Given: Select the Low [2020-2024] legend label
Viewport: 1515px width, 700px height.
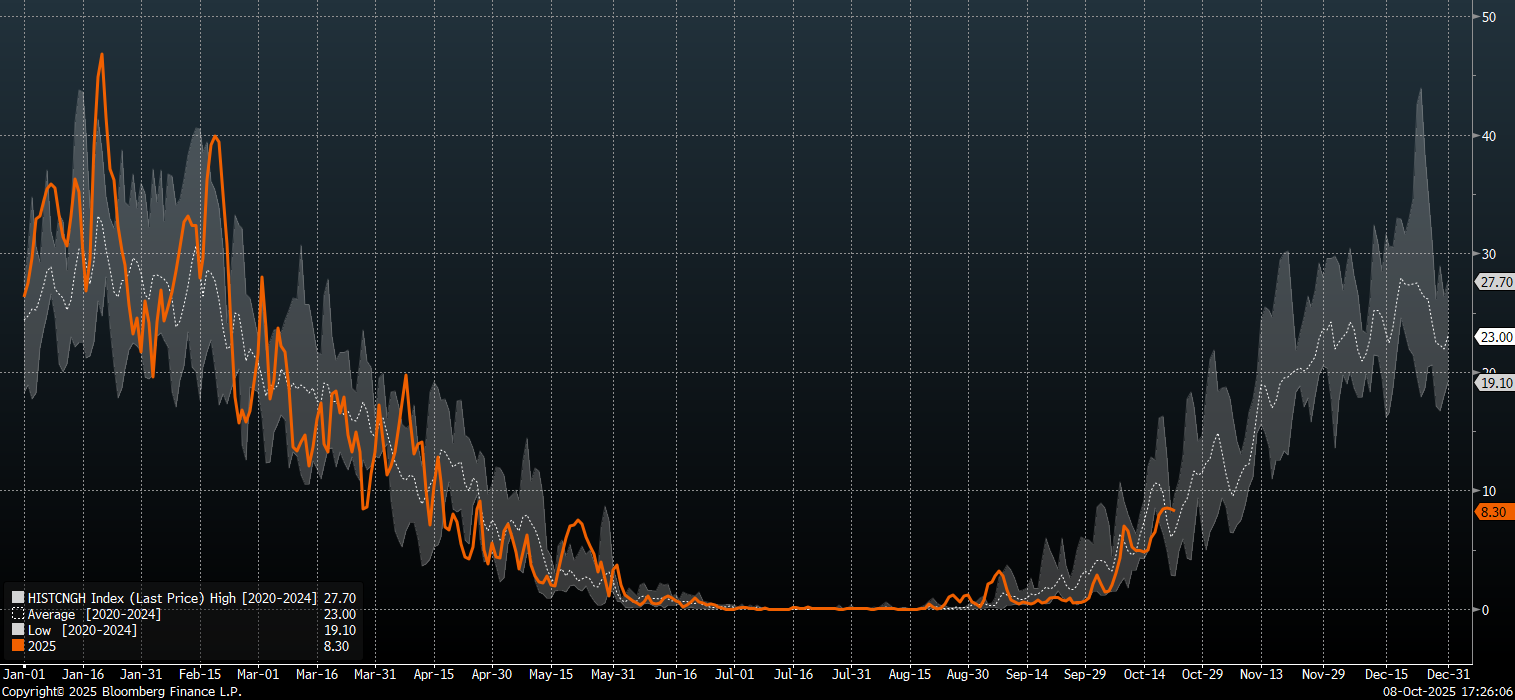Looking at the screenshot, I should point(82,630).
